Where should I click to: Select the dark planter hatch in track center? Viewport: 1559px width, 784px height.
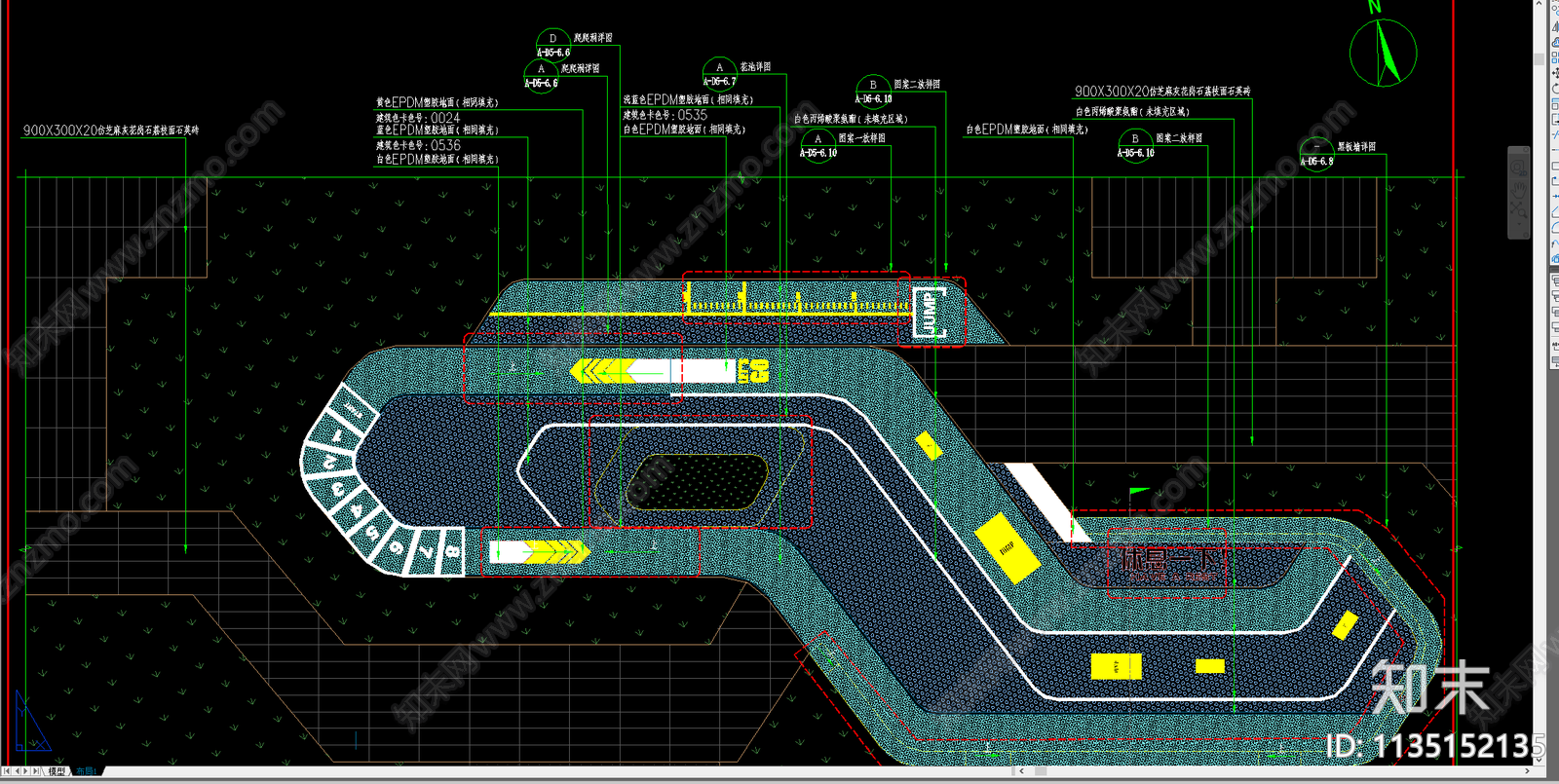coord(697,482)
